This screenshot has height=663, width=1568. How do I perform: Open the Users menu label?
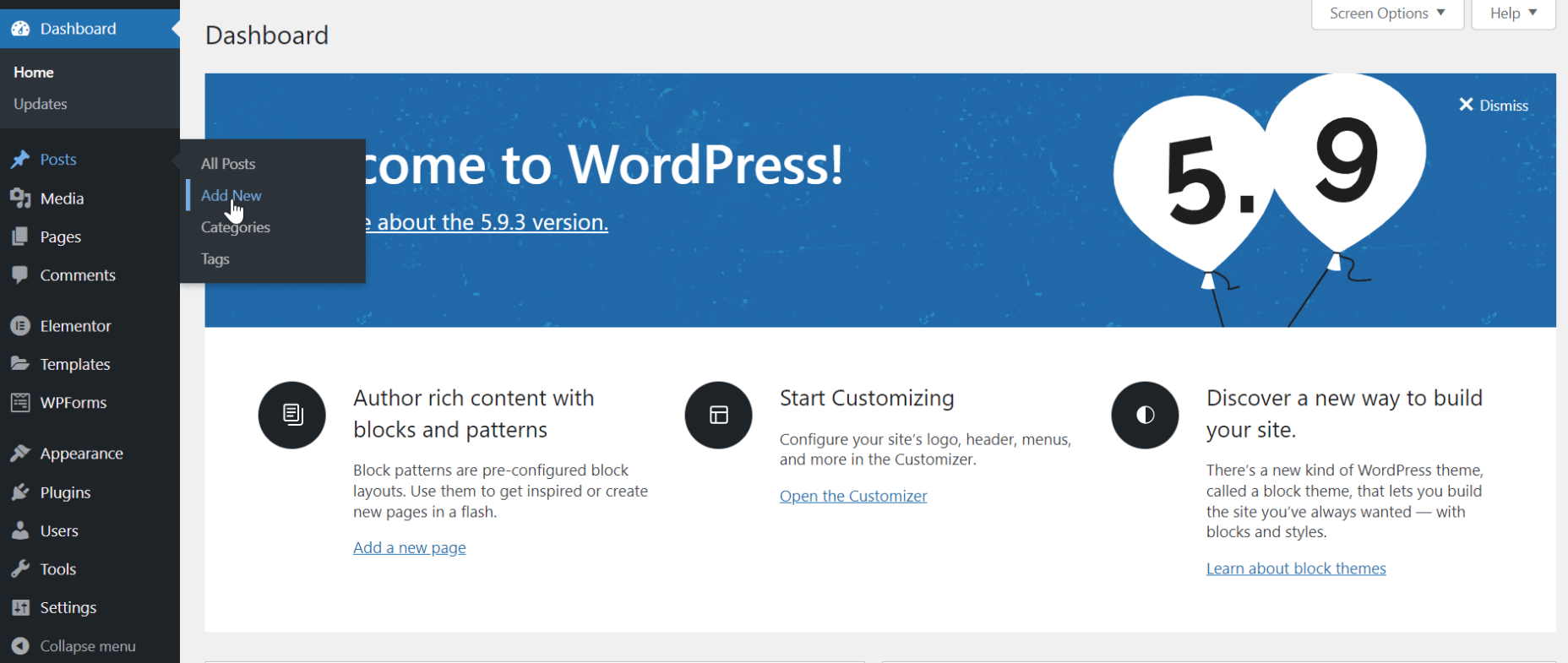click(59, 531)
